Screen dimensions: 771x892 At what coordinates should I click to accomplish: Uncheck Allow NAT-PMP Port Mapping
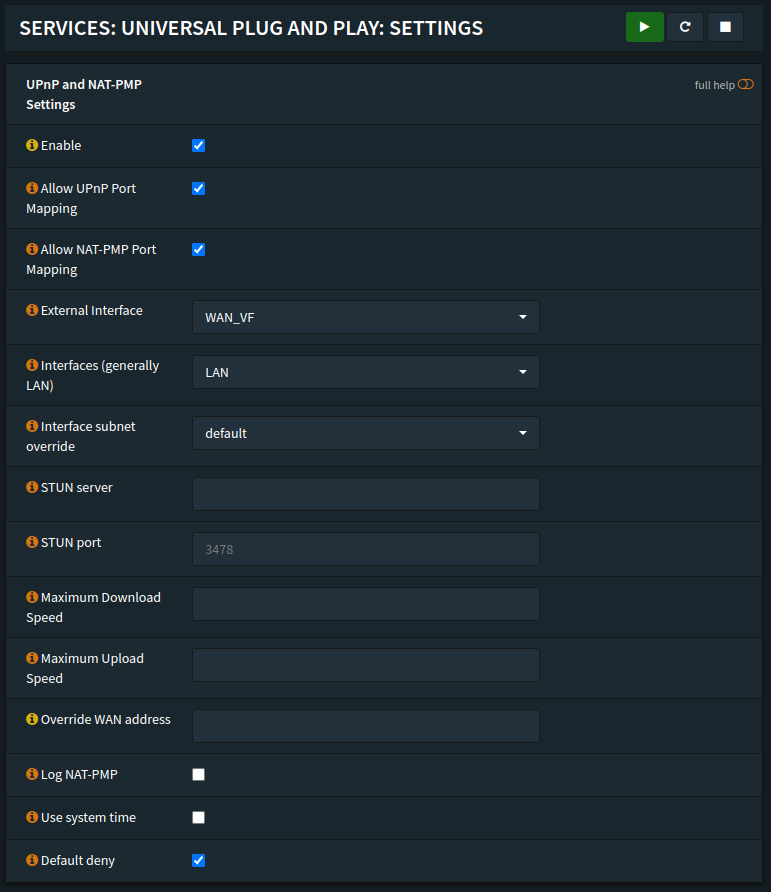pyautogui.click(x=198, y=250)
